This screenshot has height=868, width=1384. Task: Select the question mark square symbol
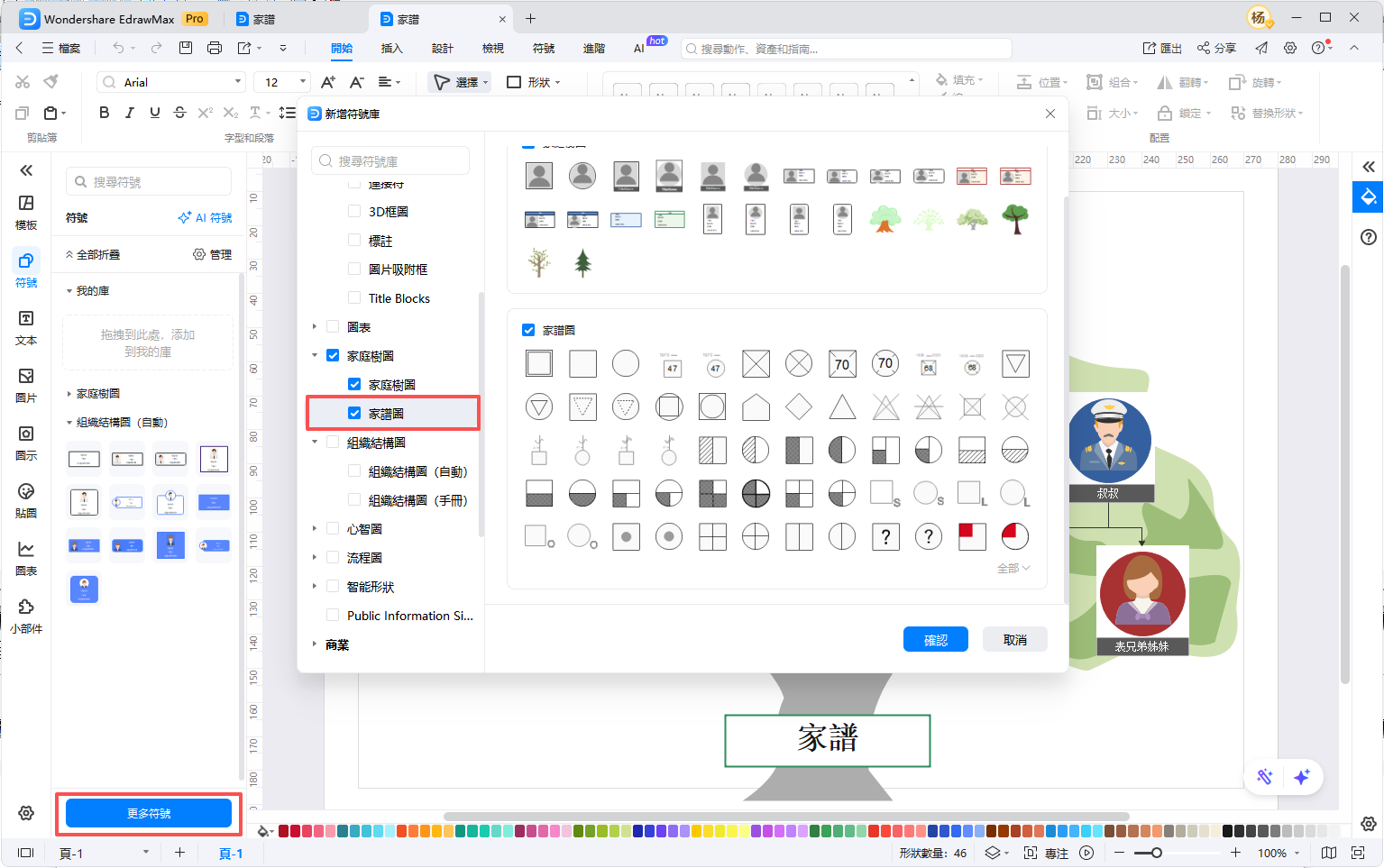[x=885, y=537]
